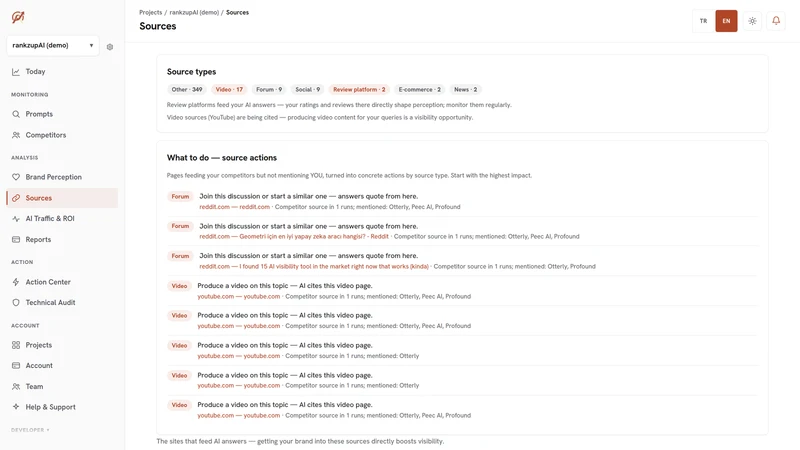Open first youtube.com video source link
This screenshot has height=450, width=800.
click(239, 296)
